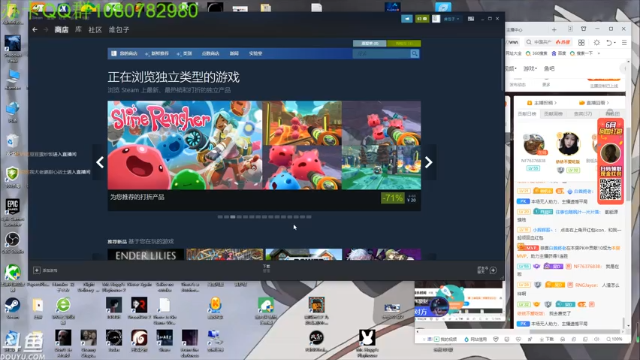Image resolution: width=640 pixels, height=360 pixels.
Task: Open the ENDER LILIES recommended game capsule
Action: tap(146, 255)
